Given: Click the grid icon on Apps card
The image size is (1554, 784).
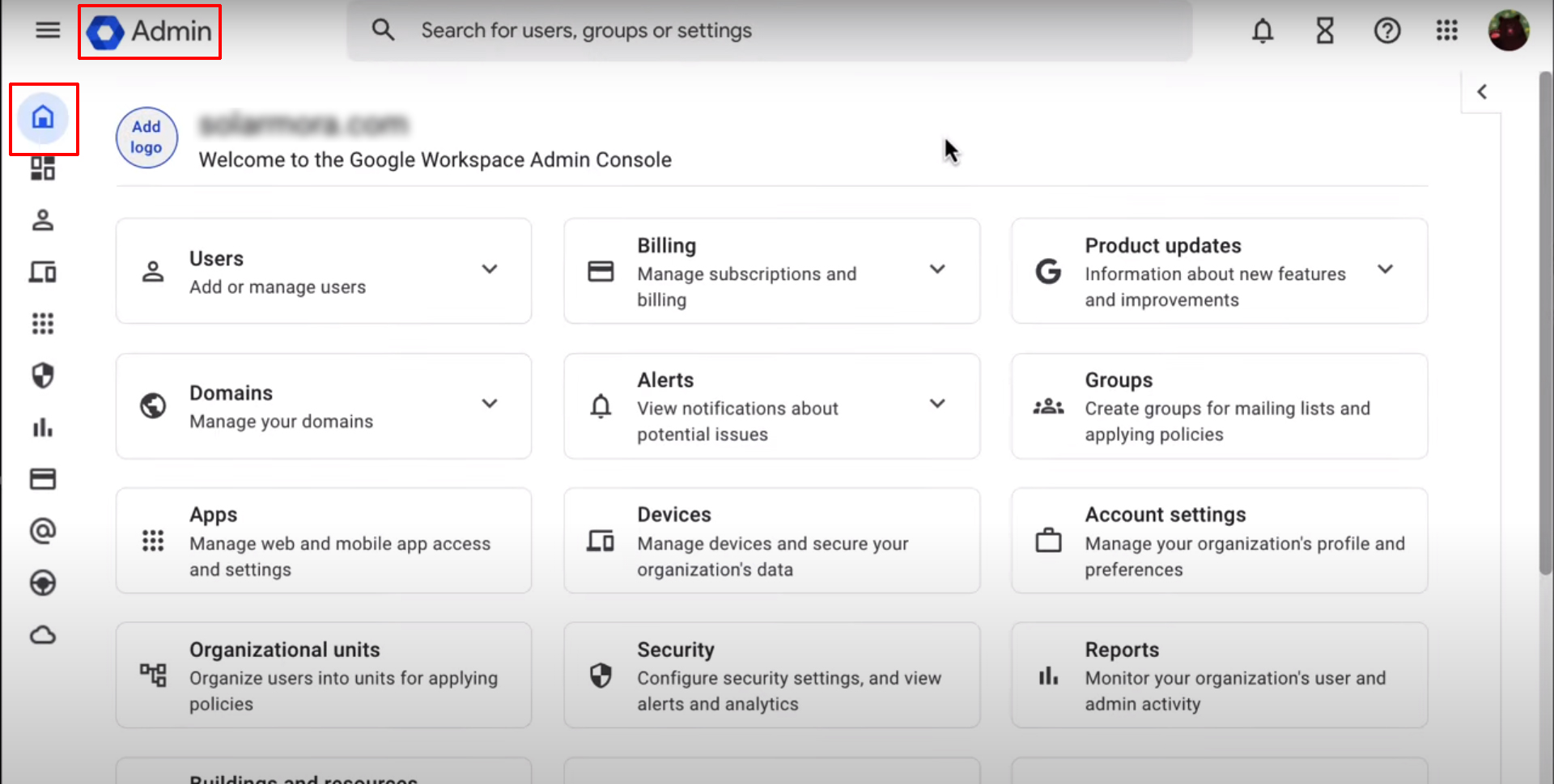Looking at the screenshot, I should coord(153,540).
